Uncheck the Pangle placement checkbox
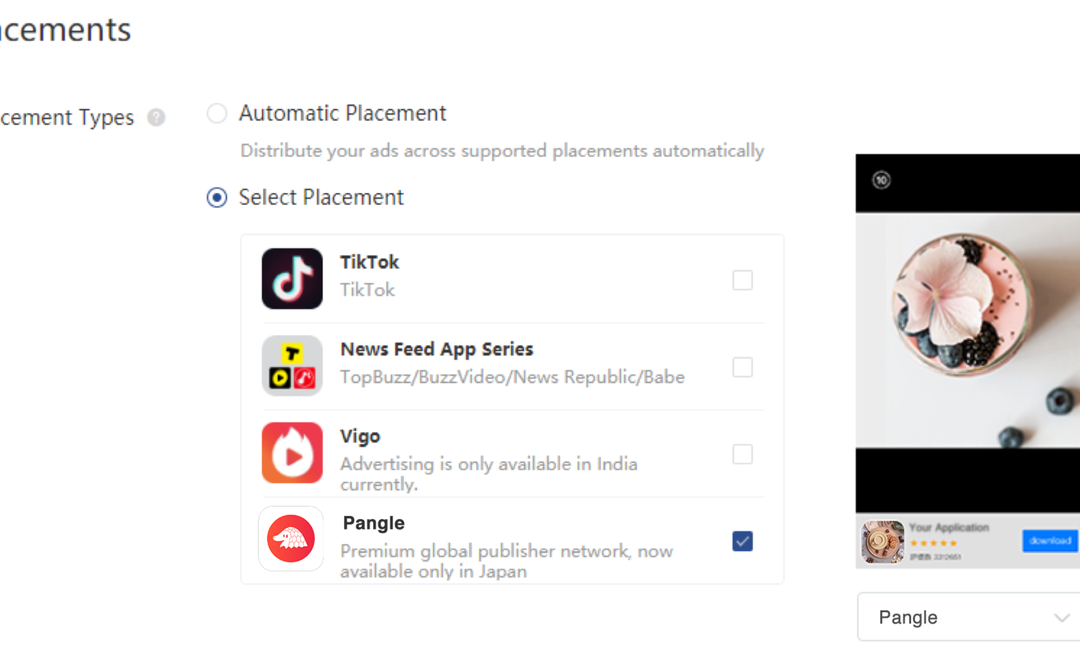 (742, 541)
